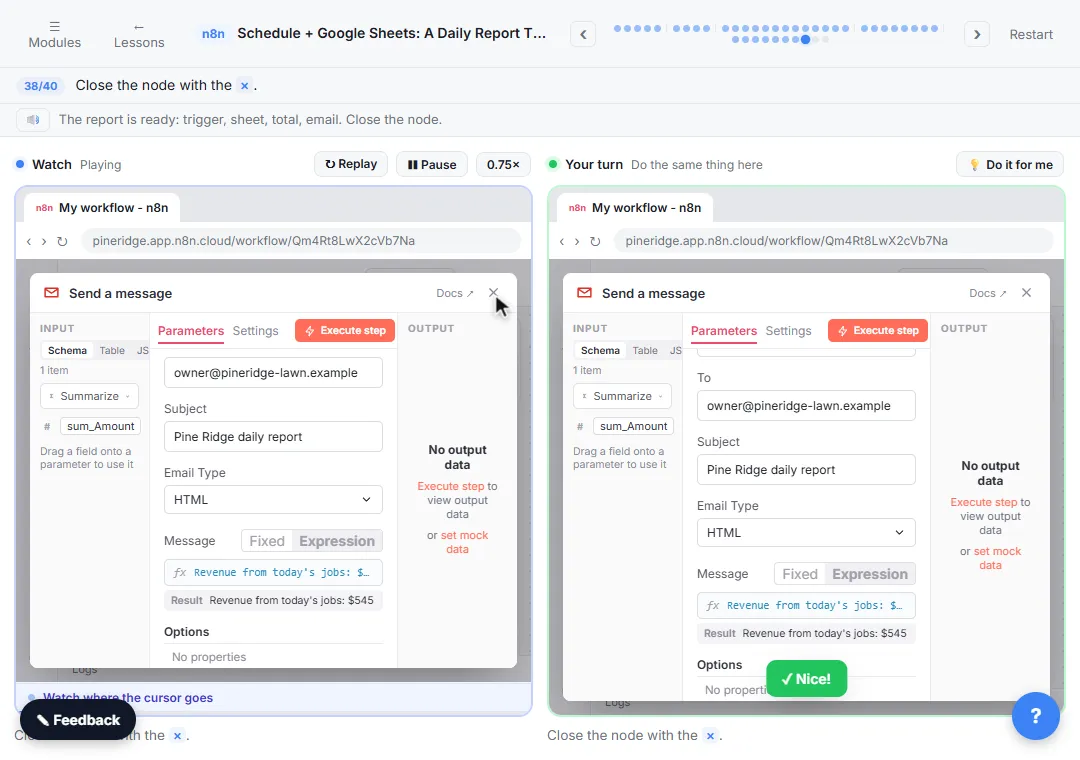The height and width of the screenshot is (760, 1080).
Task: Close the Send a message node in Your turn
Action: pos(1026,293)
